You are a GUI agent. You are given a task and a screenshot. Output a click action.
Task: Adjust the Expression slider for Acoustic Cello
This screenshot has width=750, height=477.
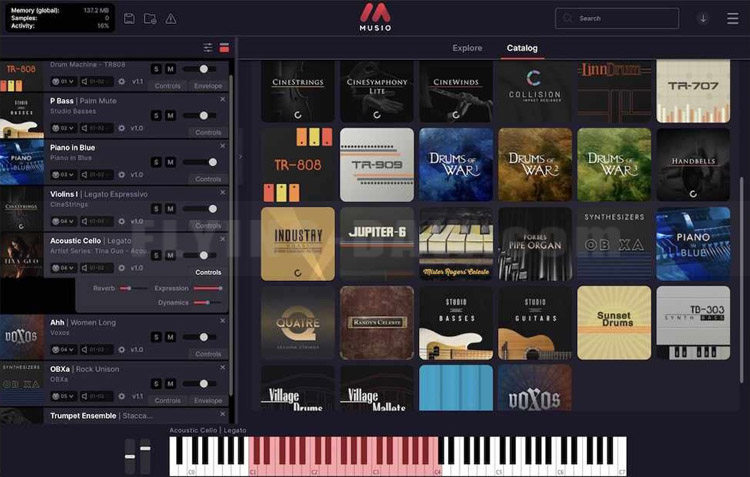pyautogui.click(x=208, y=288)
